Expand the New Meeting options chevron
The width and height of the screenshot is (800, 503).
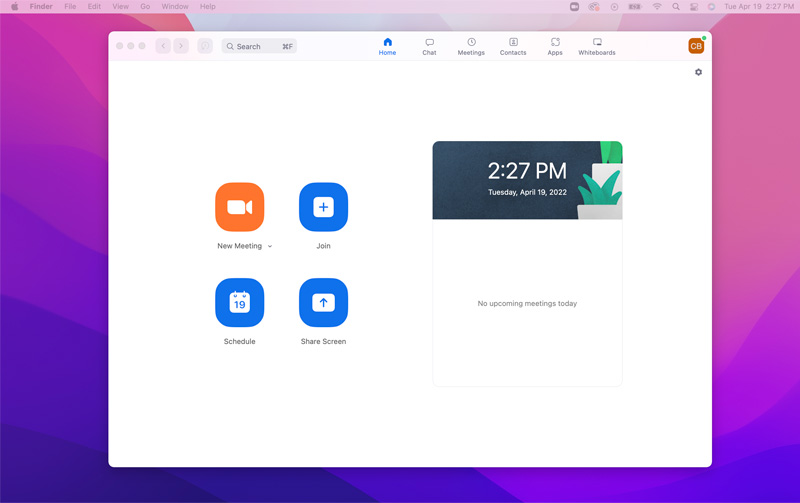click(270, 246)
